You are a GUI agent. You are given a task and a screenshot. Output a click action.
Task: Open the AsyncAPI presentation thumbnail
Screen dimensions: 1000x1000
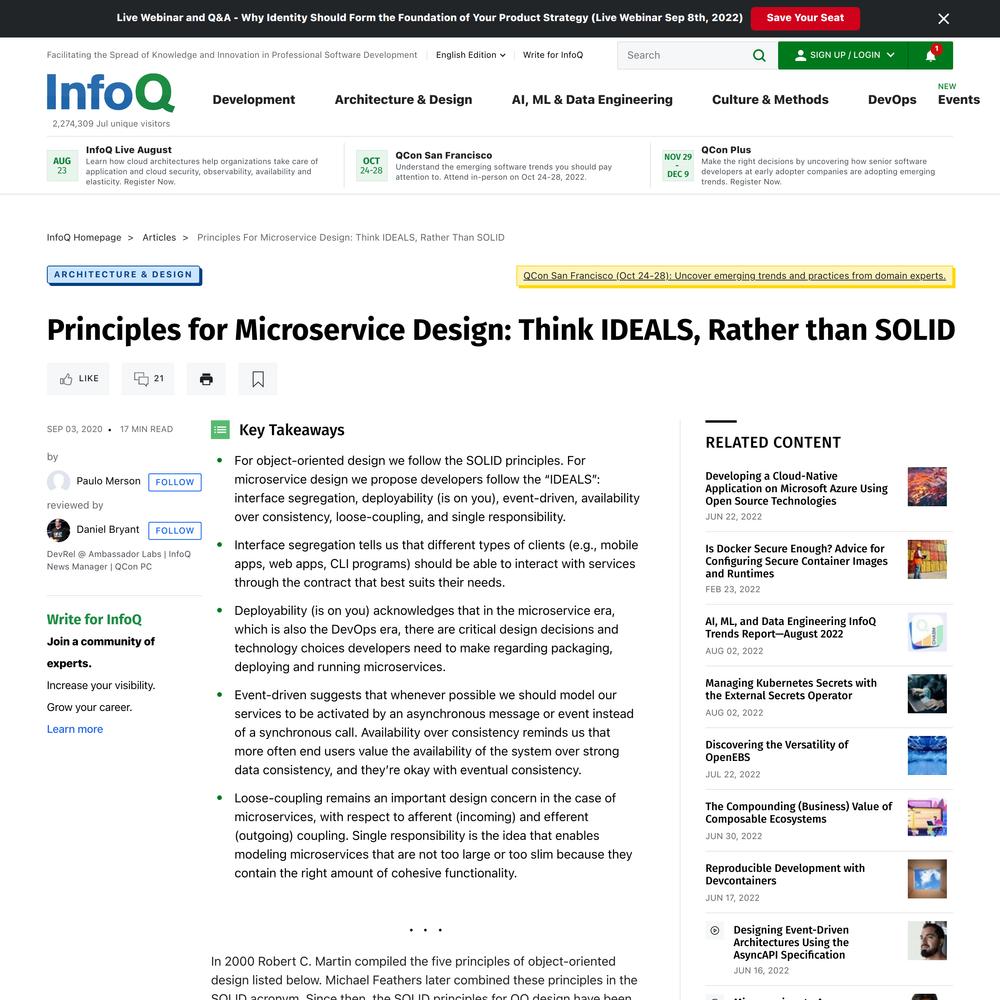(927, 941)
